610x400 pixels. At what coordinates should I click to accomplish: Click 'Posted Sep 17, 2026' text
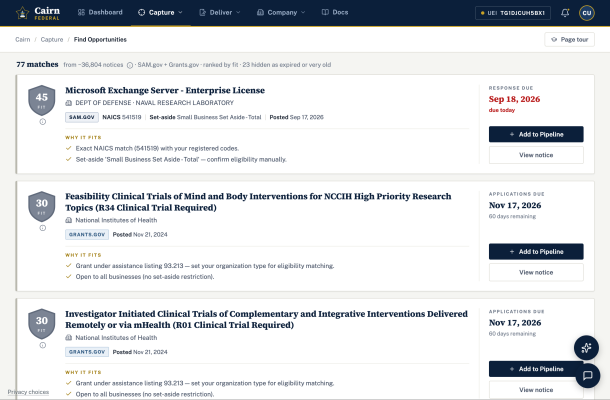tap(296, 117)
